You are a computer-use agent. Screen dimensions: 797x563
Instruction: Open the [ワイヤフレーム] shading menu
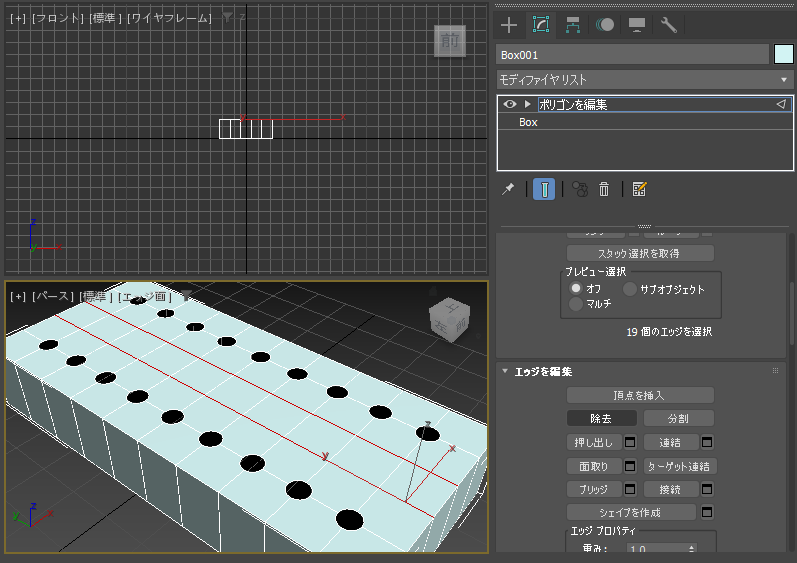pos(169,18)
